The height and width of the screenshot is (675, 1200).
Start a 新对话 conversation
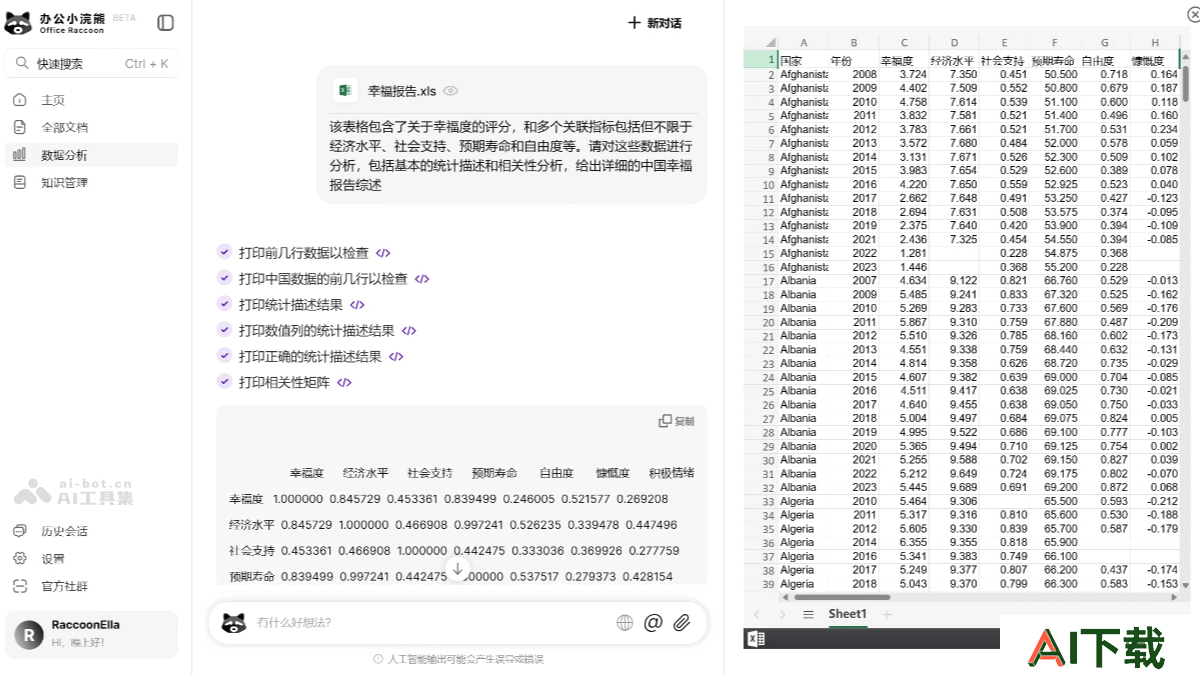[654, 23]
